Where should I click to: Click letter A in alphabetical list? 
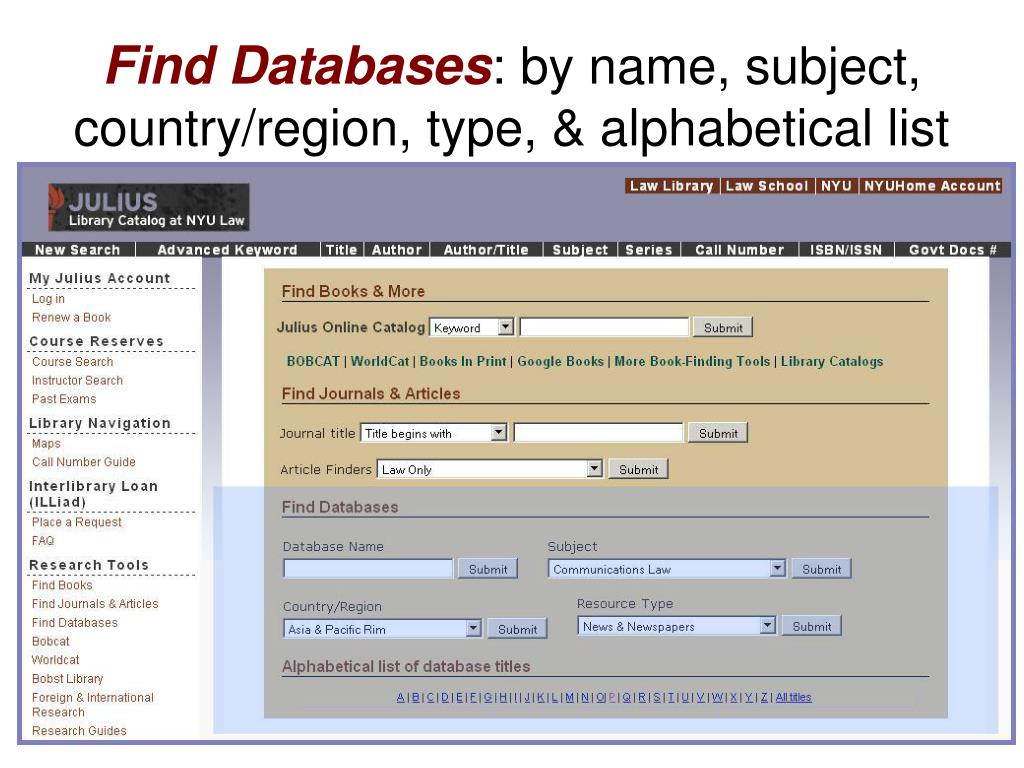click(x=400, y=697)
